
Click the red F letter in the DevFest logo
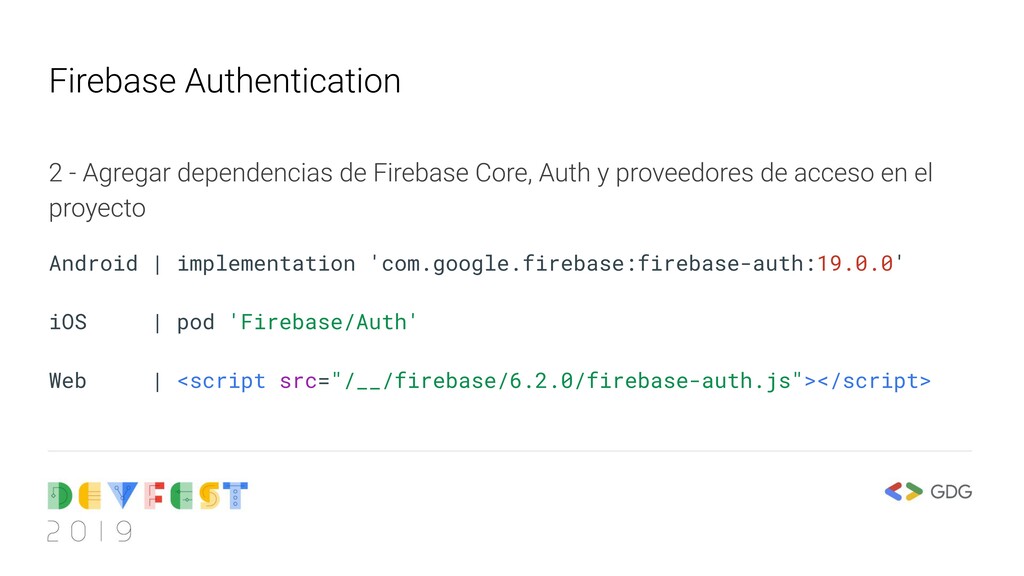[154, 496]
